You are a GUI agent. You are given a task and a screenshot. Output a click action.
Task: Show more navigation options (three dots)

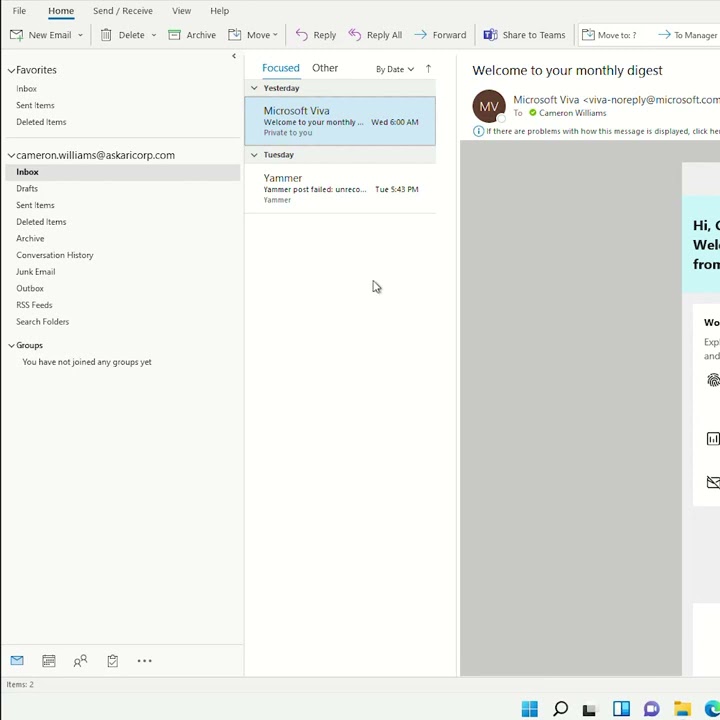144,661
